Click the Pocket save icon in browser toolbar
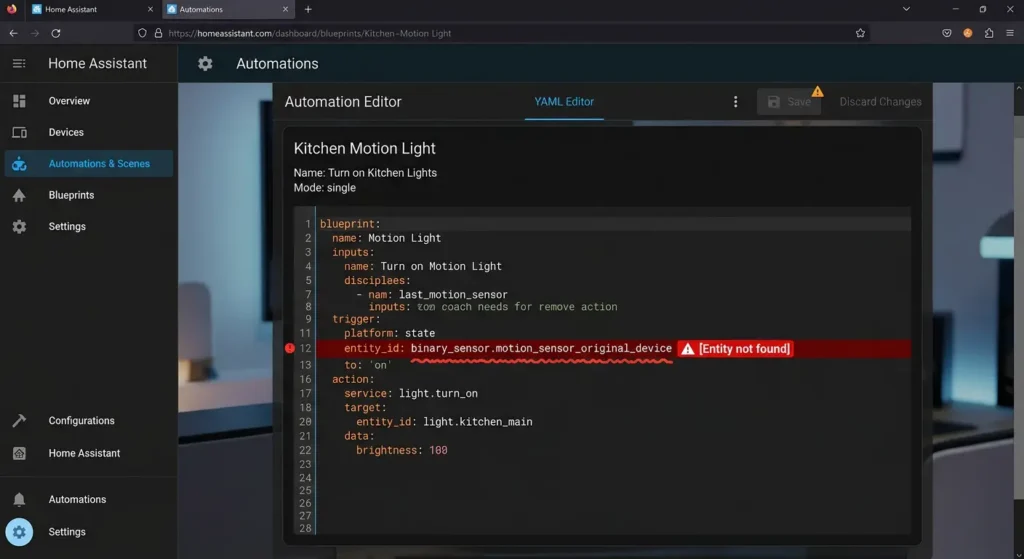Viewport: 1024px width, 559px height. click(x=947, y=33)
